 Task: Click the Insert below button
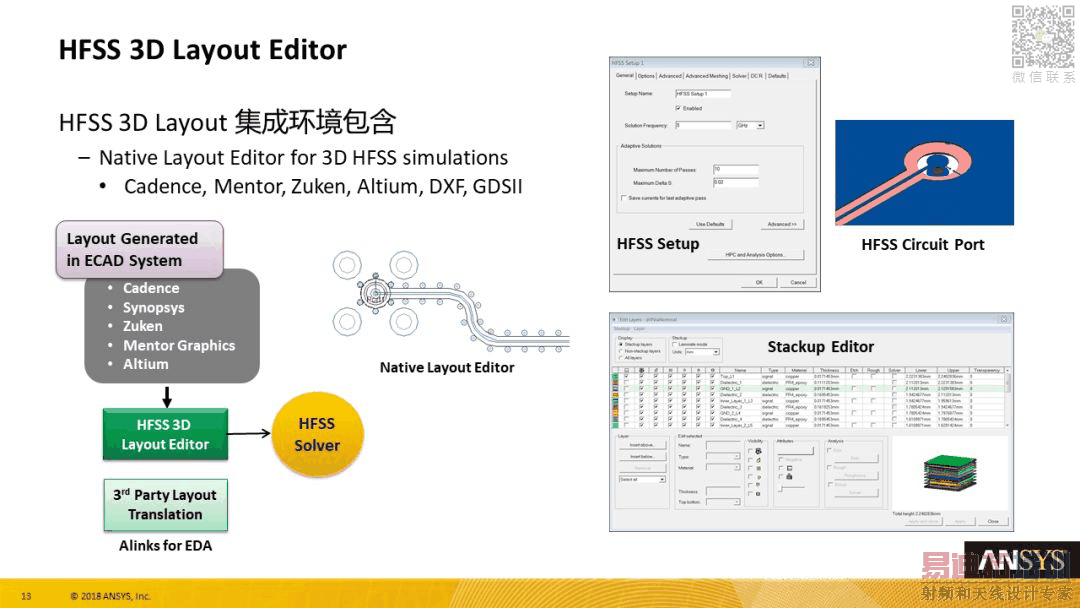pyautogui.click(x=643, y=457)
